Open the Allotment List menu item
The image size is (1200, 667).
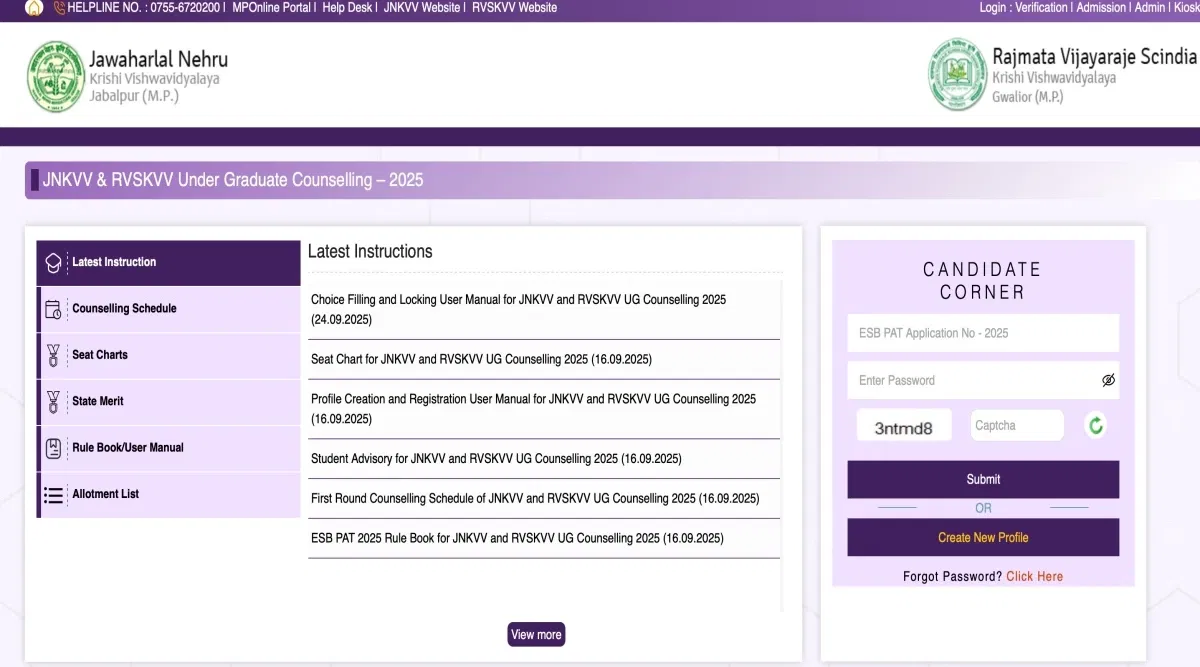click(169, 494)
